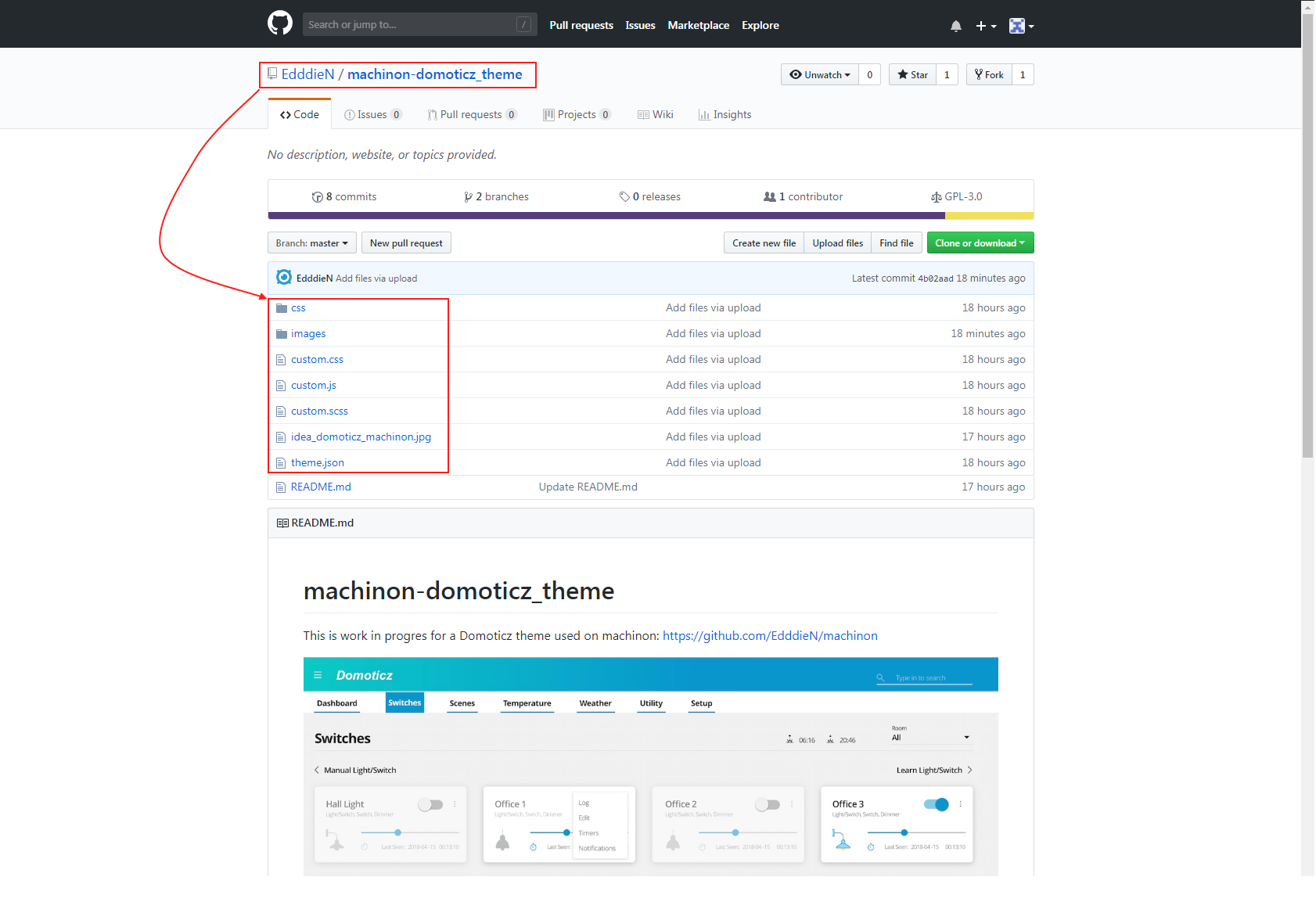Open README.md file link
This screenshot has width=1316, height=902.
[321, 487]
